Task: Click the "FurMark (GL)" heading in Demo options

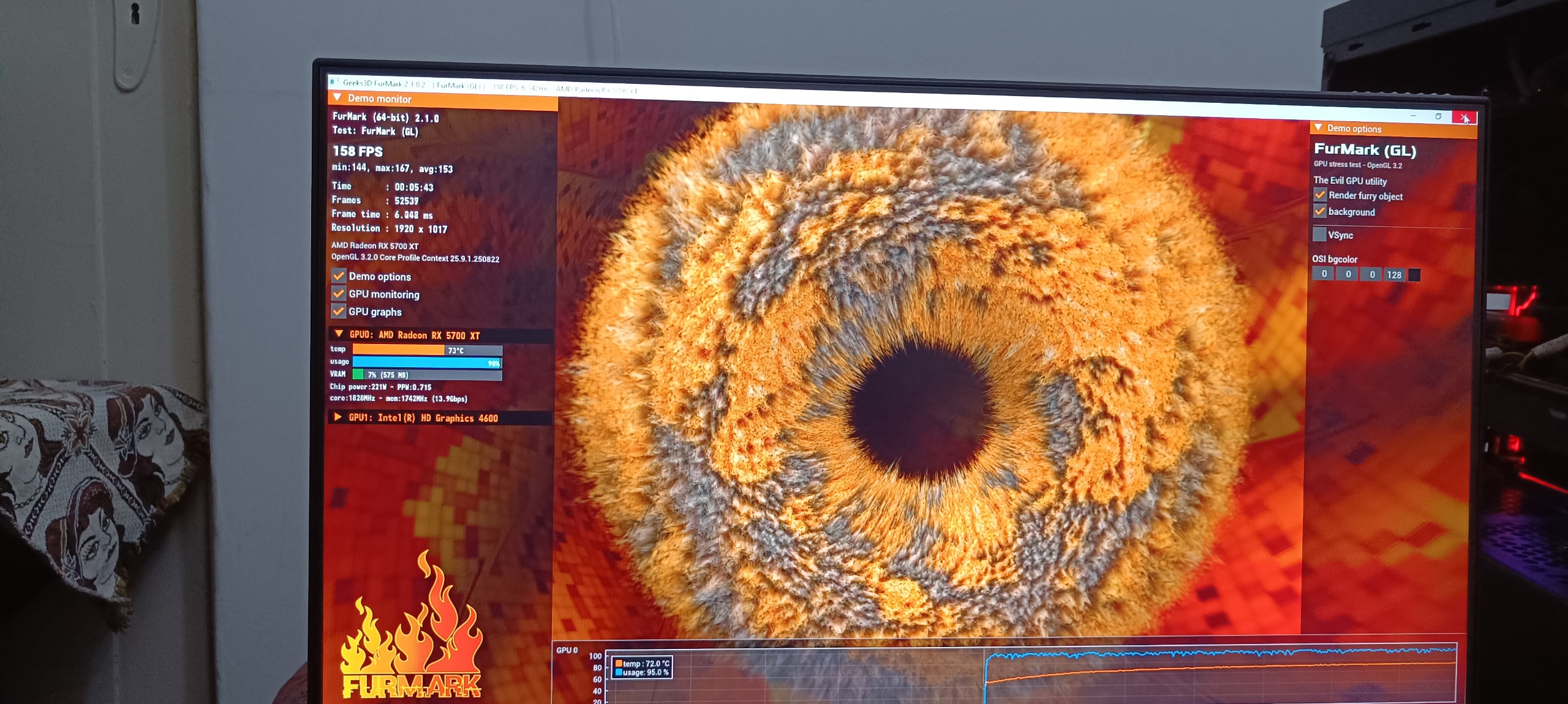Action: [1365, 150]
